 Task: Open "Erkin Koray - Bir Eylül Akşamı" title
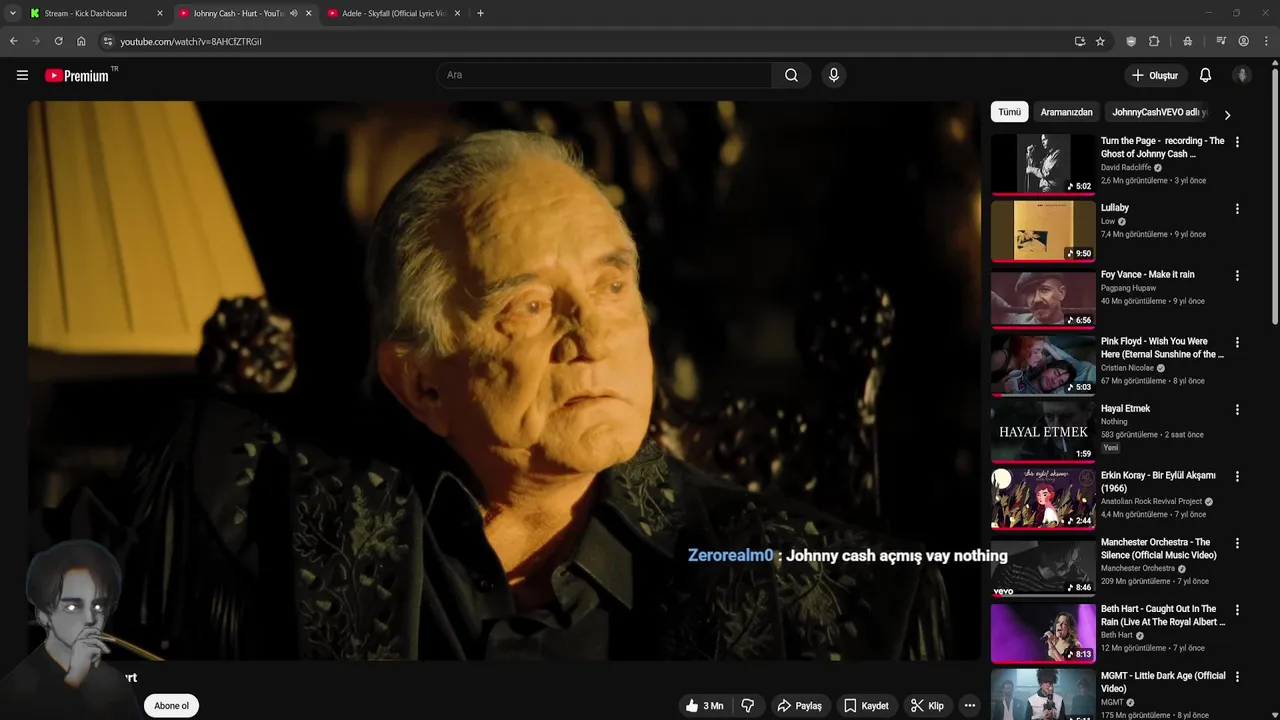1158,482
